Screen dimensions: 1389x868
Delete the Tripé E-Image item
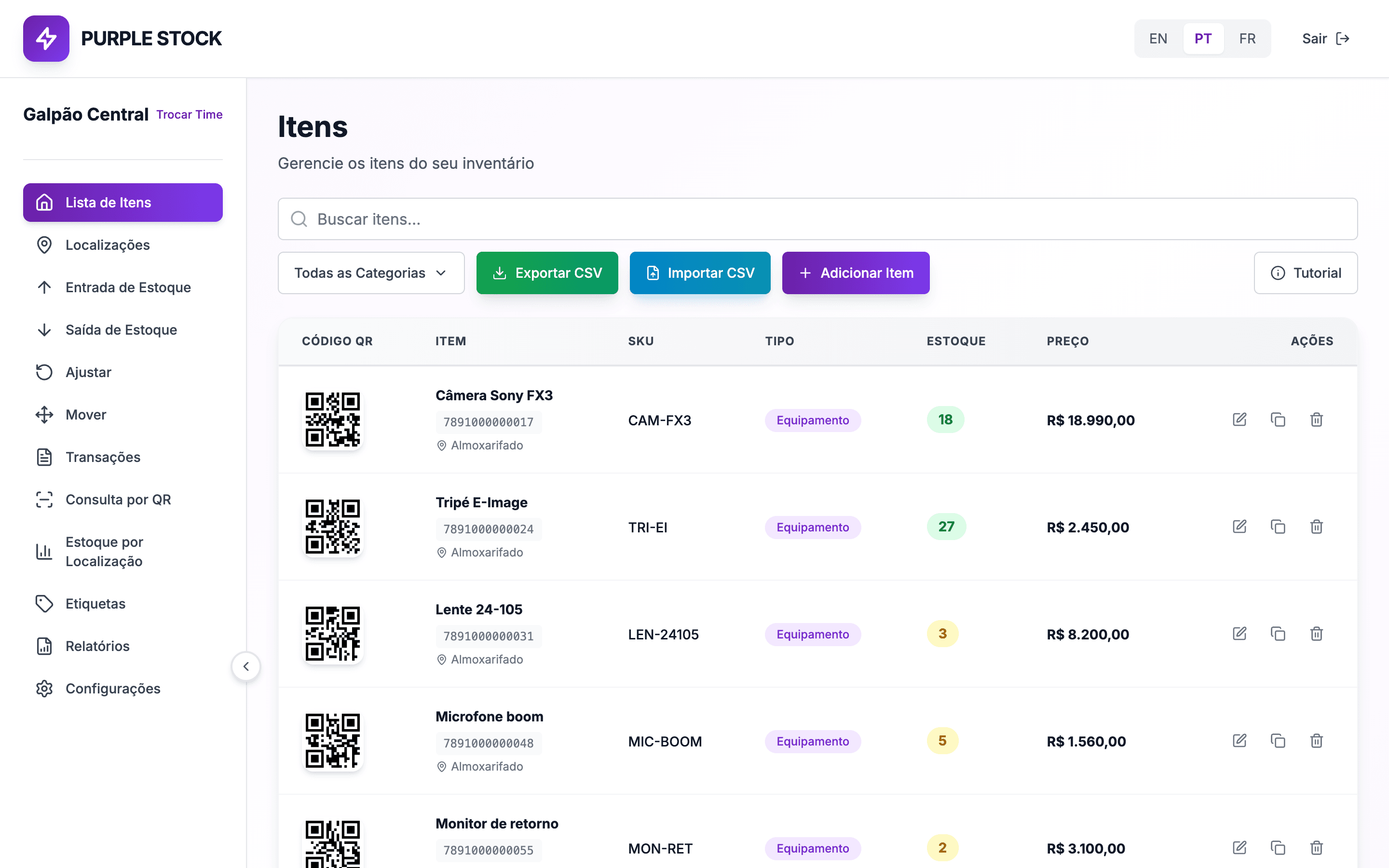tap(1316, 527)
